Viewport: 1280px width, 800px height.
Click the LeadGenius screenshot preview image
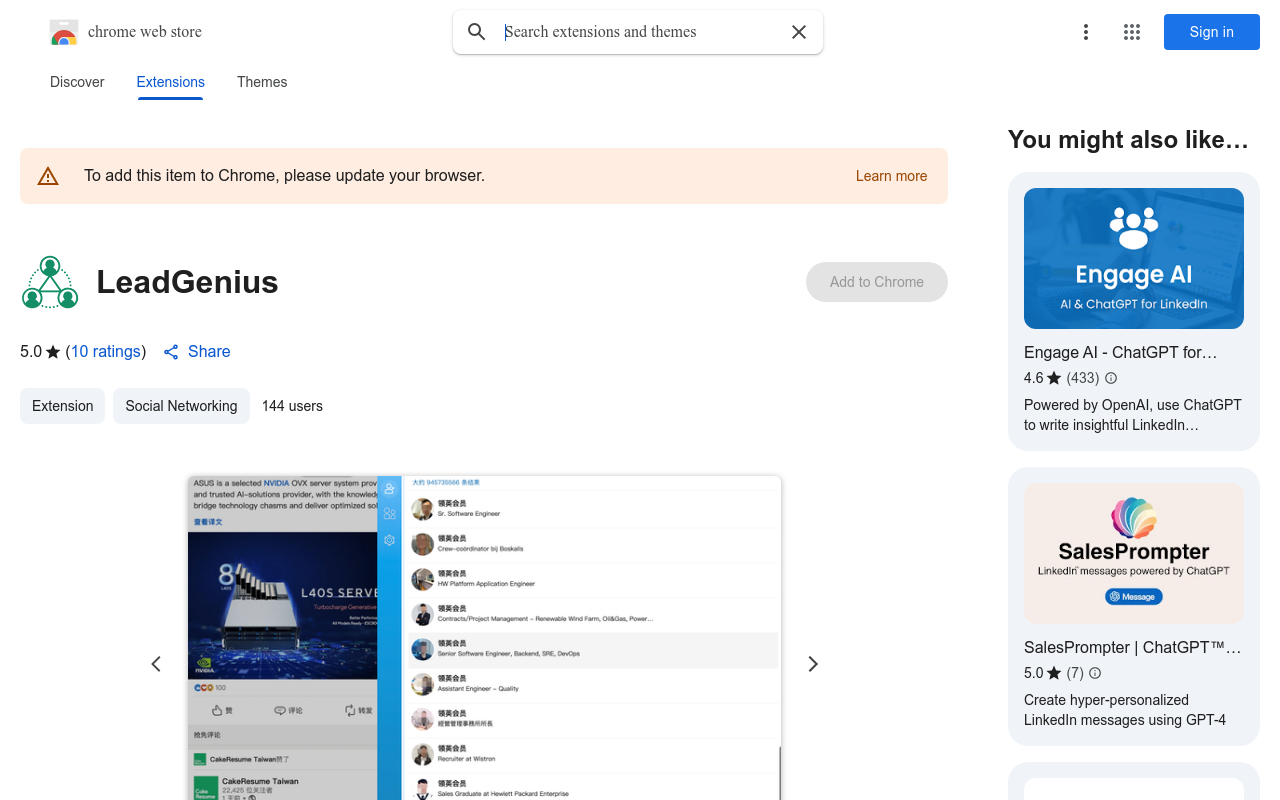(484, 638)
